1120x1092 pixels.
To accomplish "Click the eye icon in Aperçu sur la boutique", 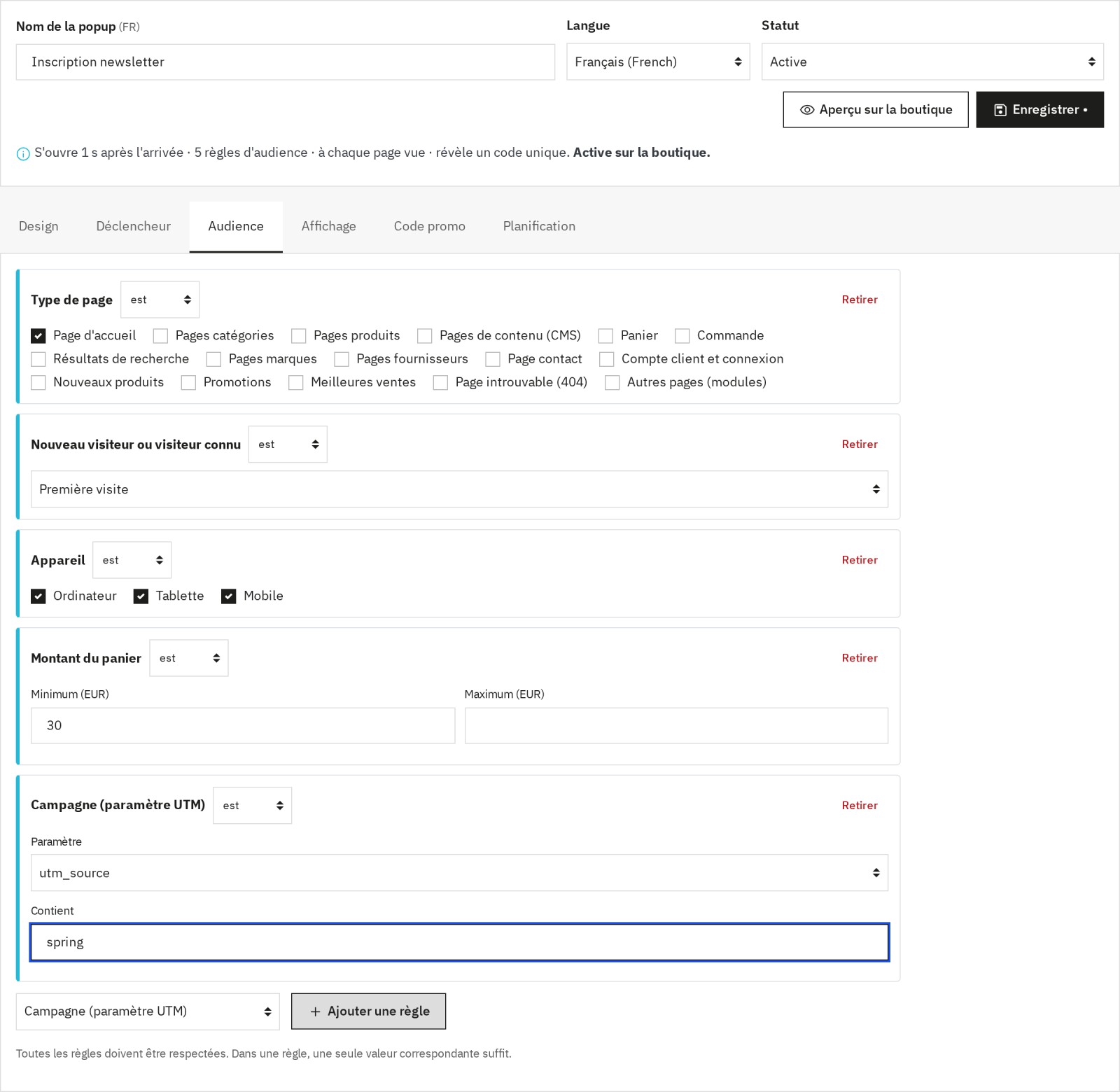I will click(x=807, y=110).
